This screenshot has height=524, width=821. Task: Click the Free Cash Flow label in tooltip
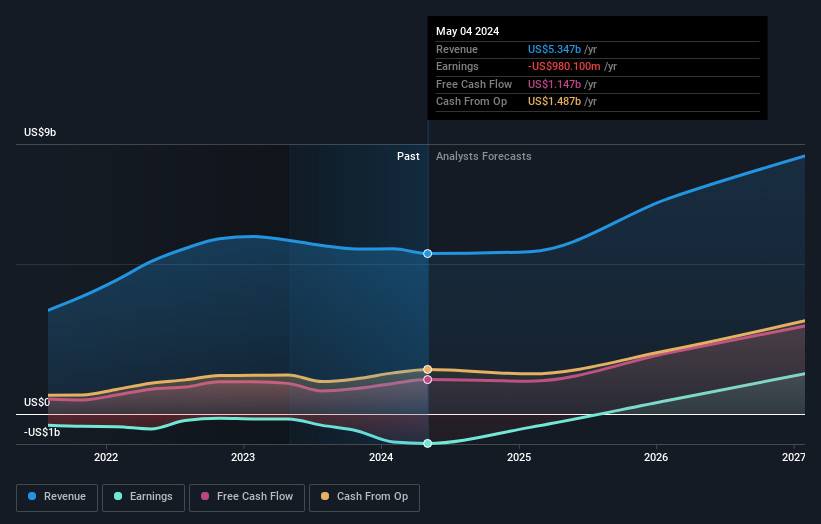[474, 84]
